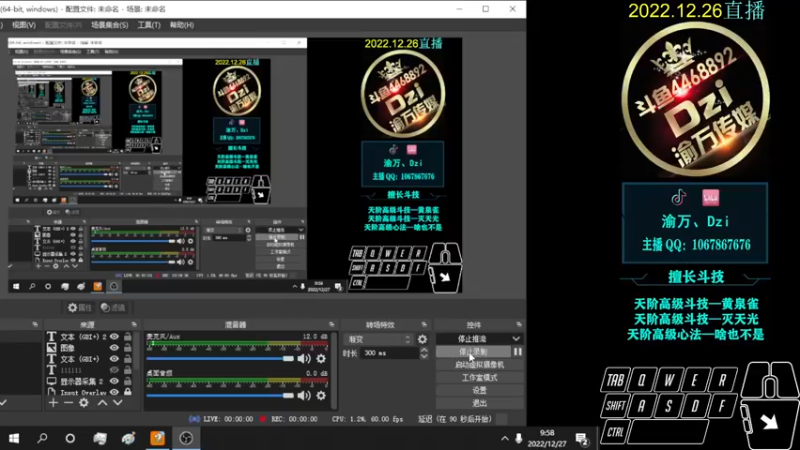Open the orange app on taskbar
The width and height of the screenshot is (800, 450).
158,438
